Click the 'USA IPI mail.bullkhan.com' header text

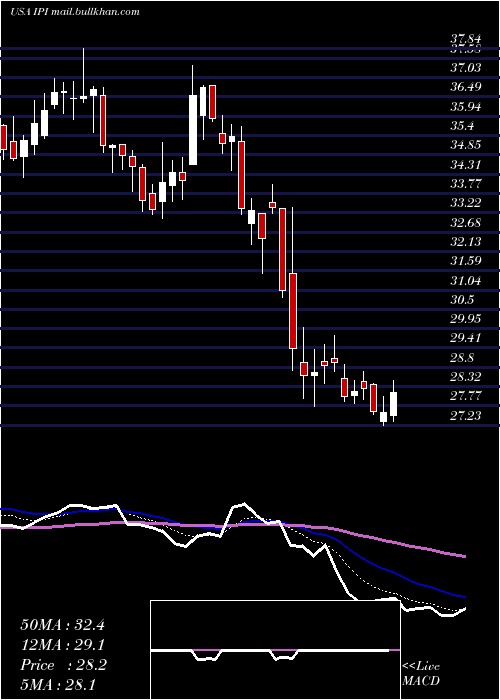pyautogui.click(x=75, y=12)
